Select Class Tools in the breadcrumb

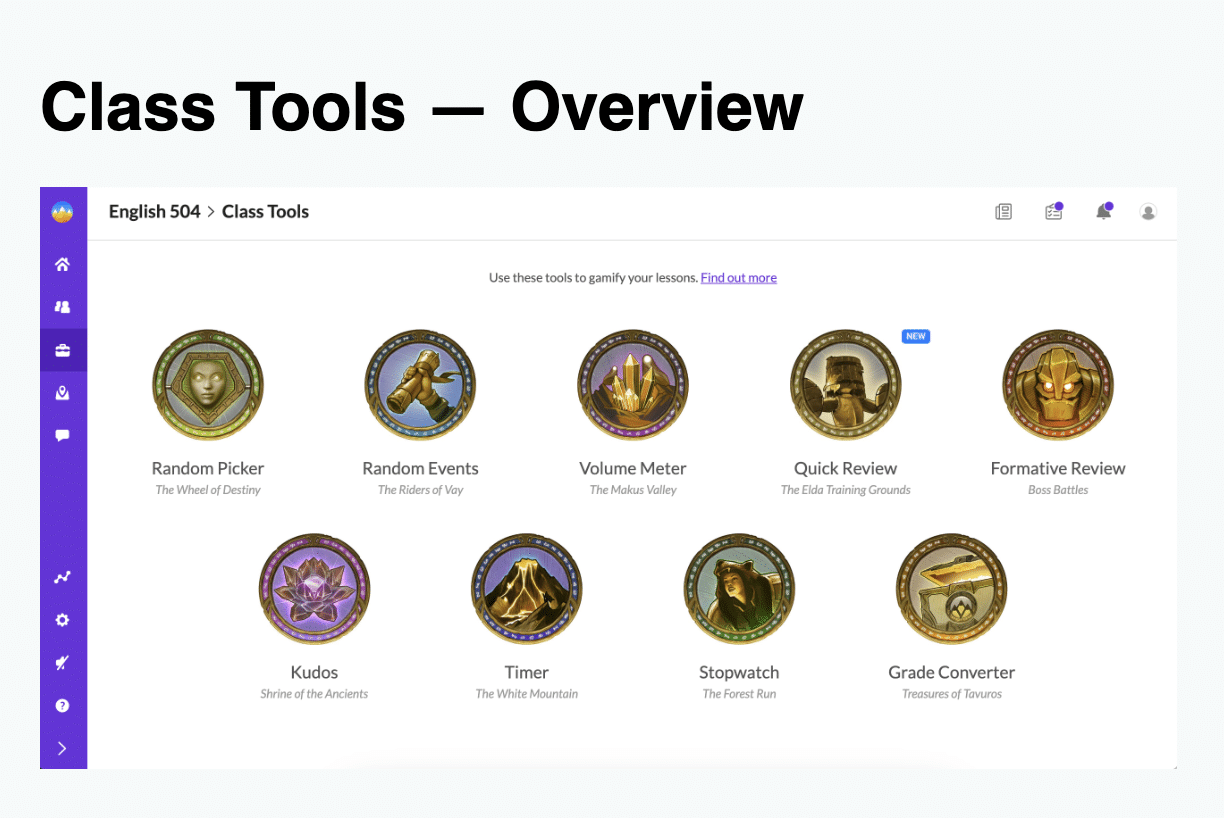[x=265, y=211]
